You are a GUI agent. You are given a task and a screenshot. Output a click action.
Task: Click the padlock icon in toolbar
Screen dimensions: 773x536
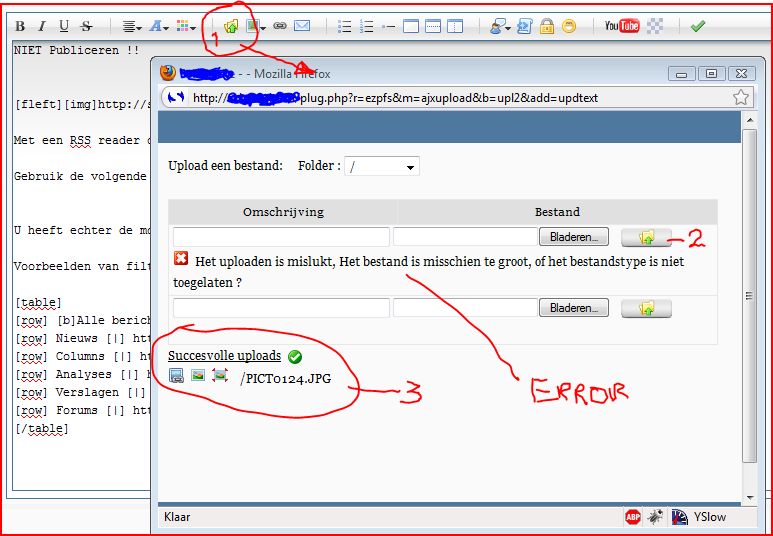pos(547,26)
